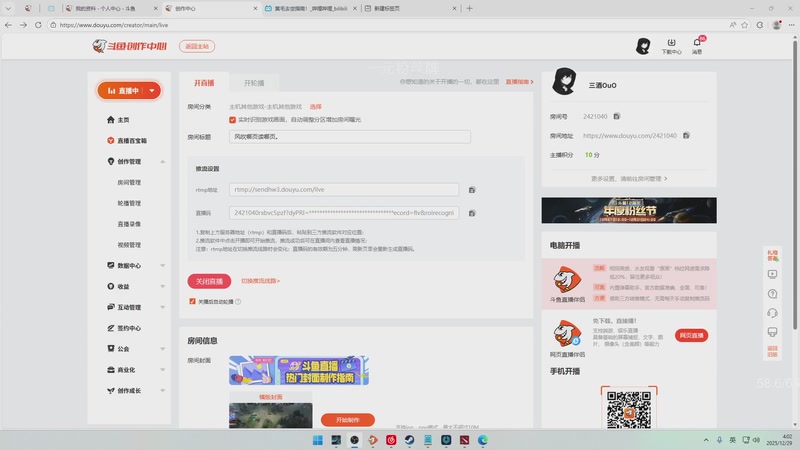This screenshot has width=800, height=450.
Task: Open the help circle icon in floating sidebar
Action: pos(772,294)
